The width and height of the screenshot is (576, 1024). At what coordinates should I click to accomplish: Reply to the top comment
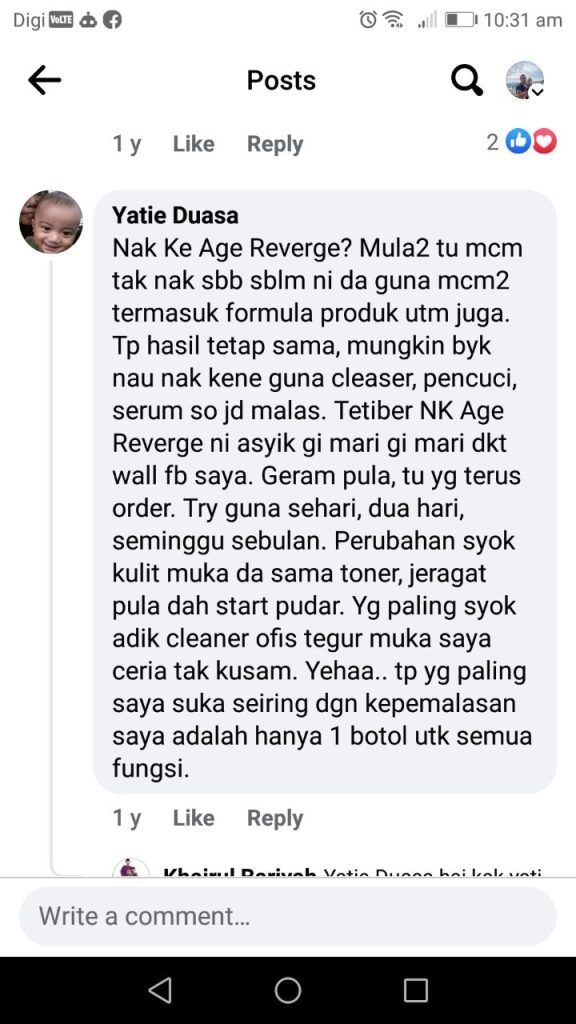[x=275, y=144]
